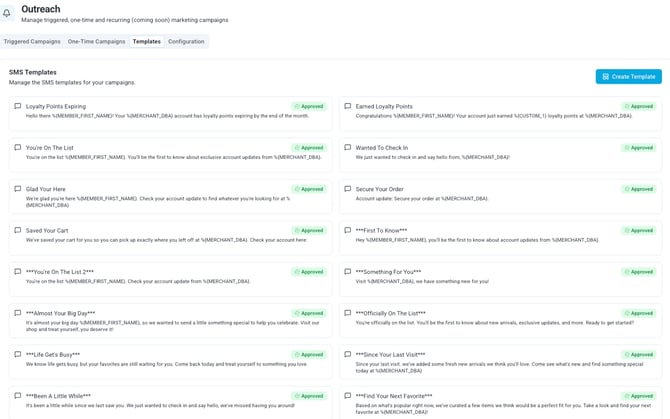Open the Secure Your Order template title
Image resolution: width=670 pixels, height=419 pixels.
click(379, 189)
